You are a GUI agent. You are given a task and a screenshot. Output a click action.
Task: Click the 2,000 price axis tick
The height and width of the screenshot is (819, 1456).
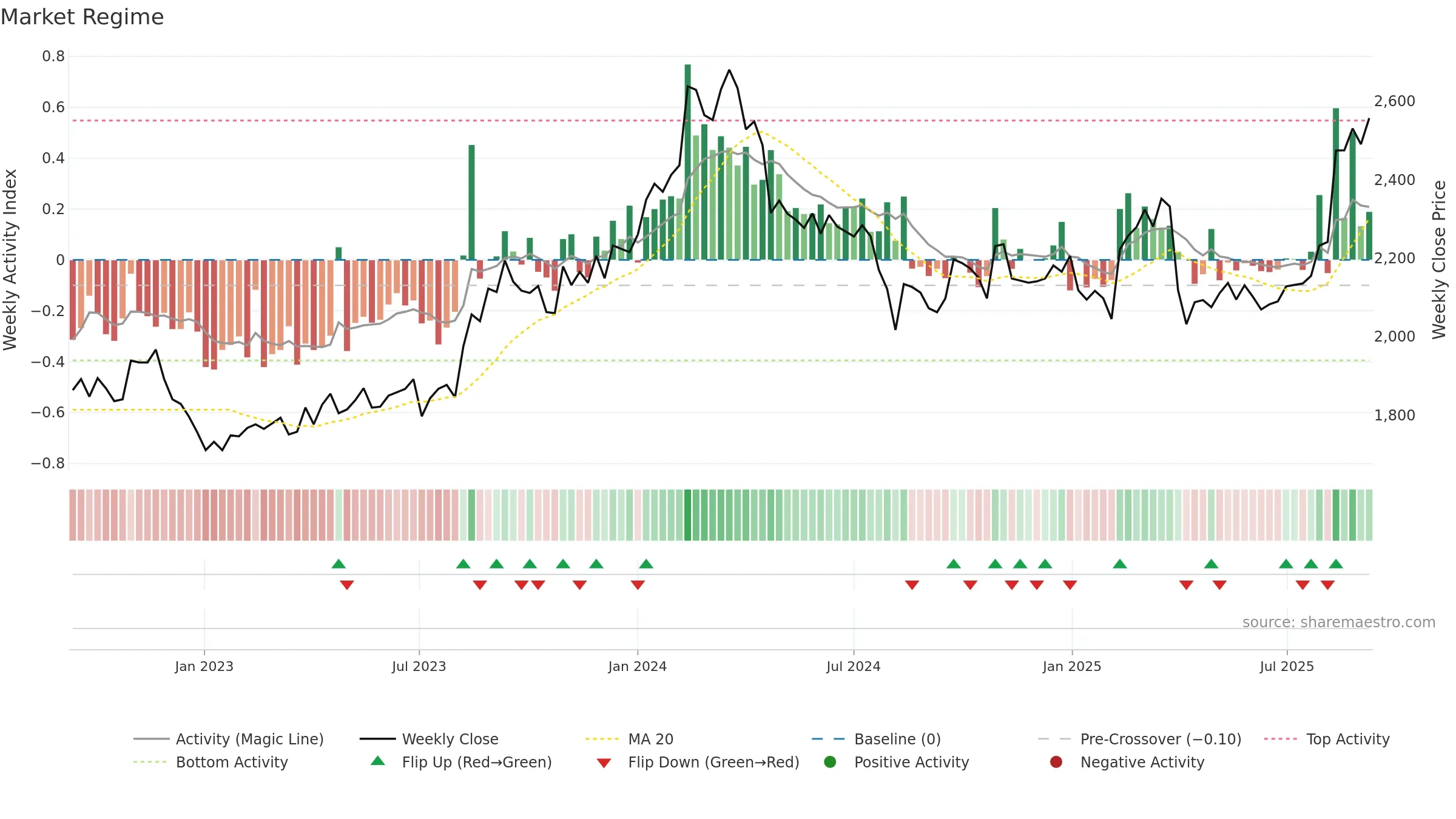click(1394, 337)
